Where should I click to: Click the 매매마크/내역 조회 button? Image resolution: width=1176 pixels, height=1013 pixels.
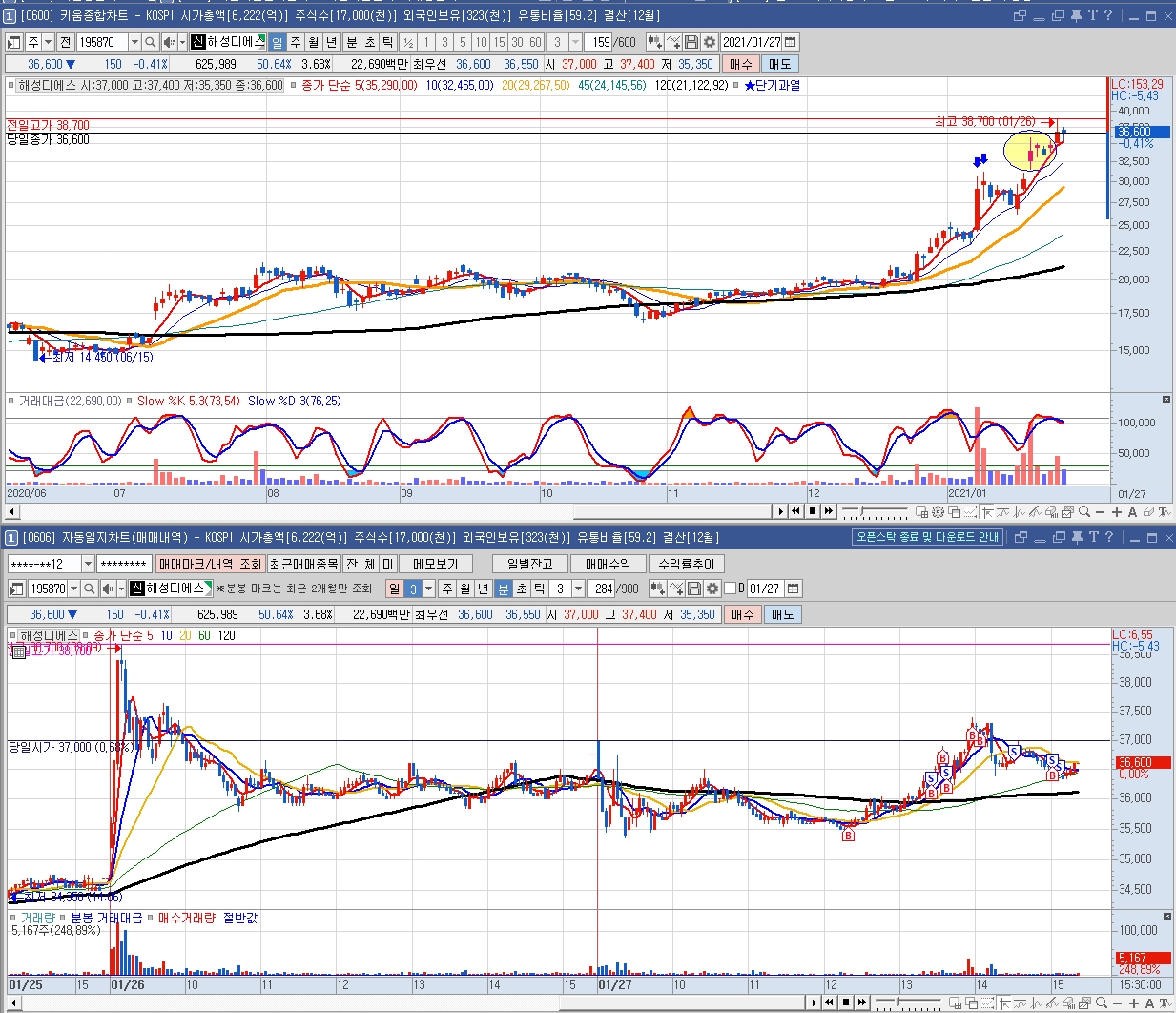[x=210, y=564]
